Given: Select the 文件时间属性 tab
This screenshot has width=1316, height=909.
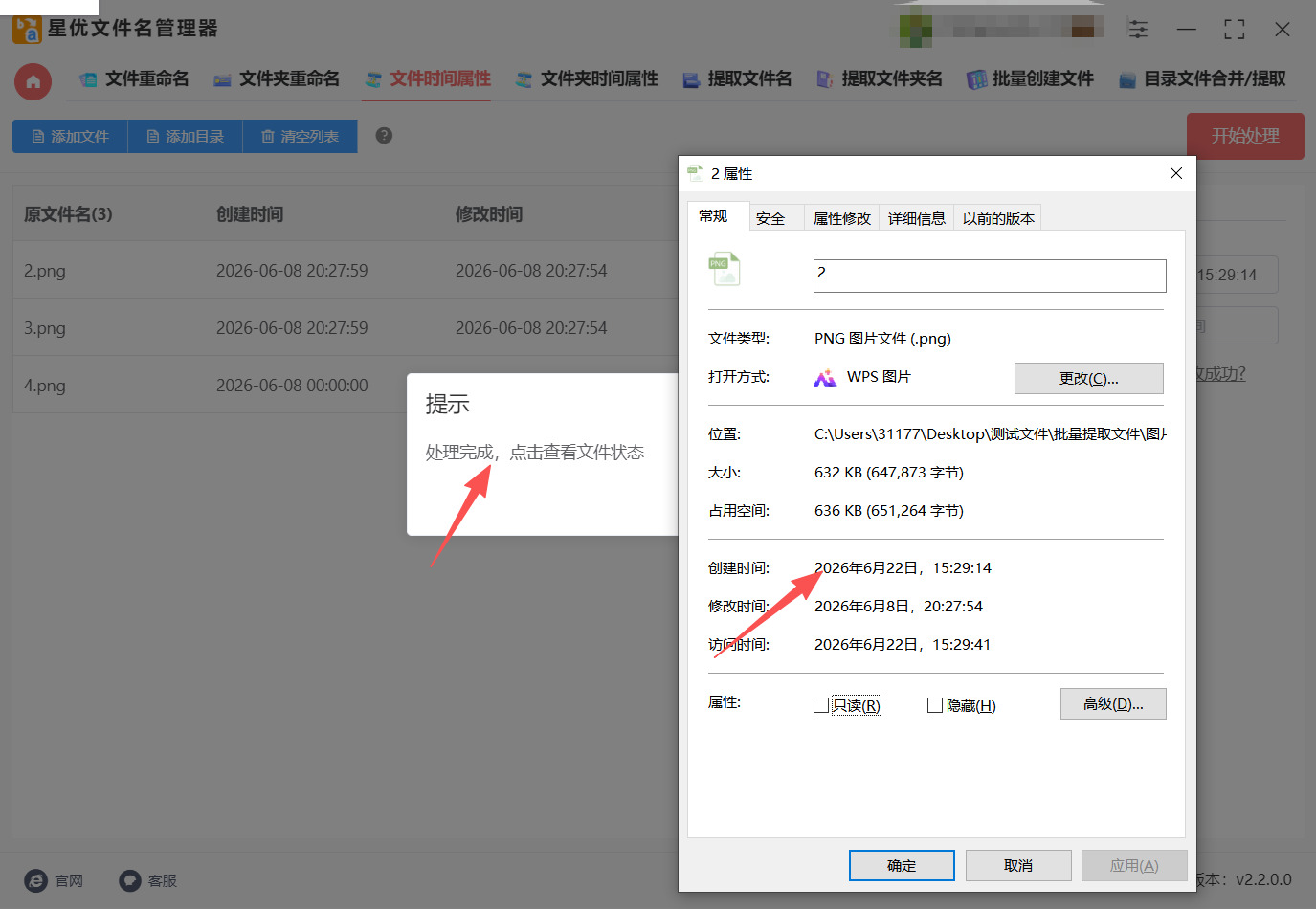Looking at the screenshot, I should pyautogui.click(x=427, y=79).
